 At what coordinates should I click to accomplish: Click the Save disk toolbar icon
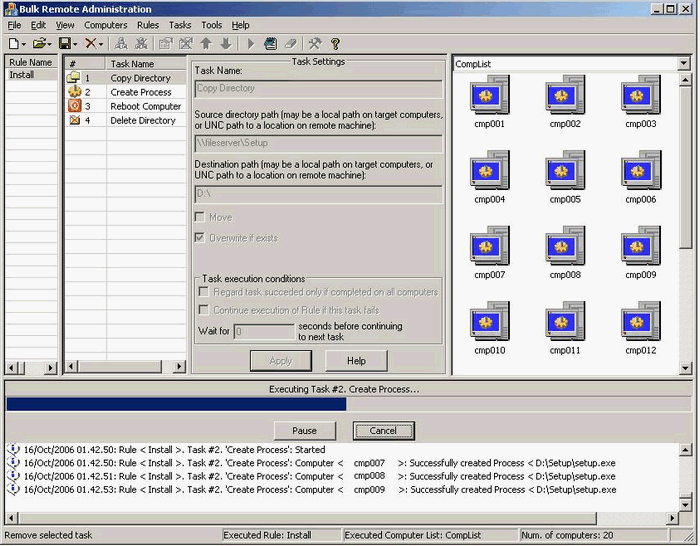pyautogui.click(x=64, y=44)
